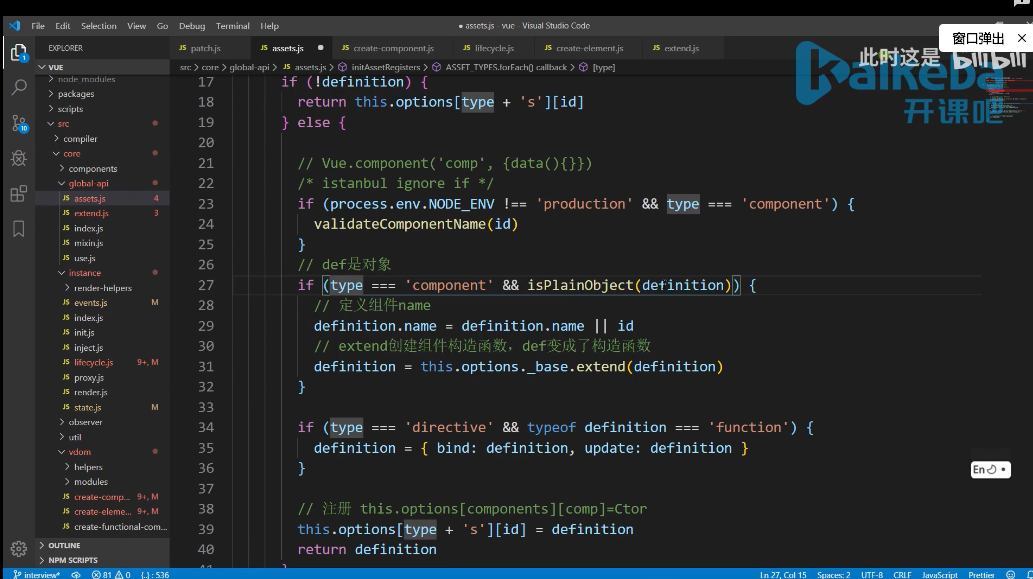1033x579 pixels.
Task: Open the Debug view bug icon
Action: (18, 158)
